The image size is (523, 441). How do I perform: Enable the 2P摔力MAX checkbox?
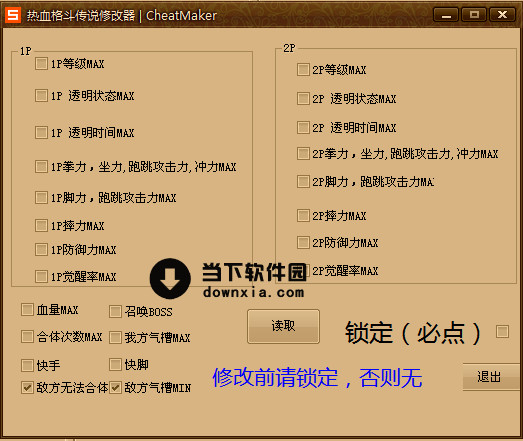pos(303,215)
